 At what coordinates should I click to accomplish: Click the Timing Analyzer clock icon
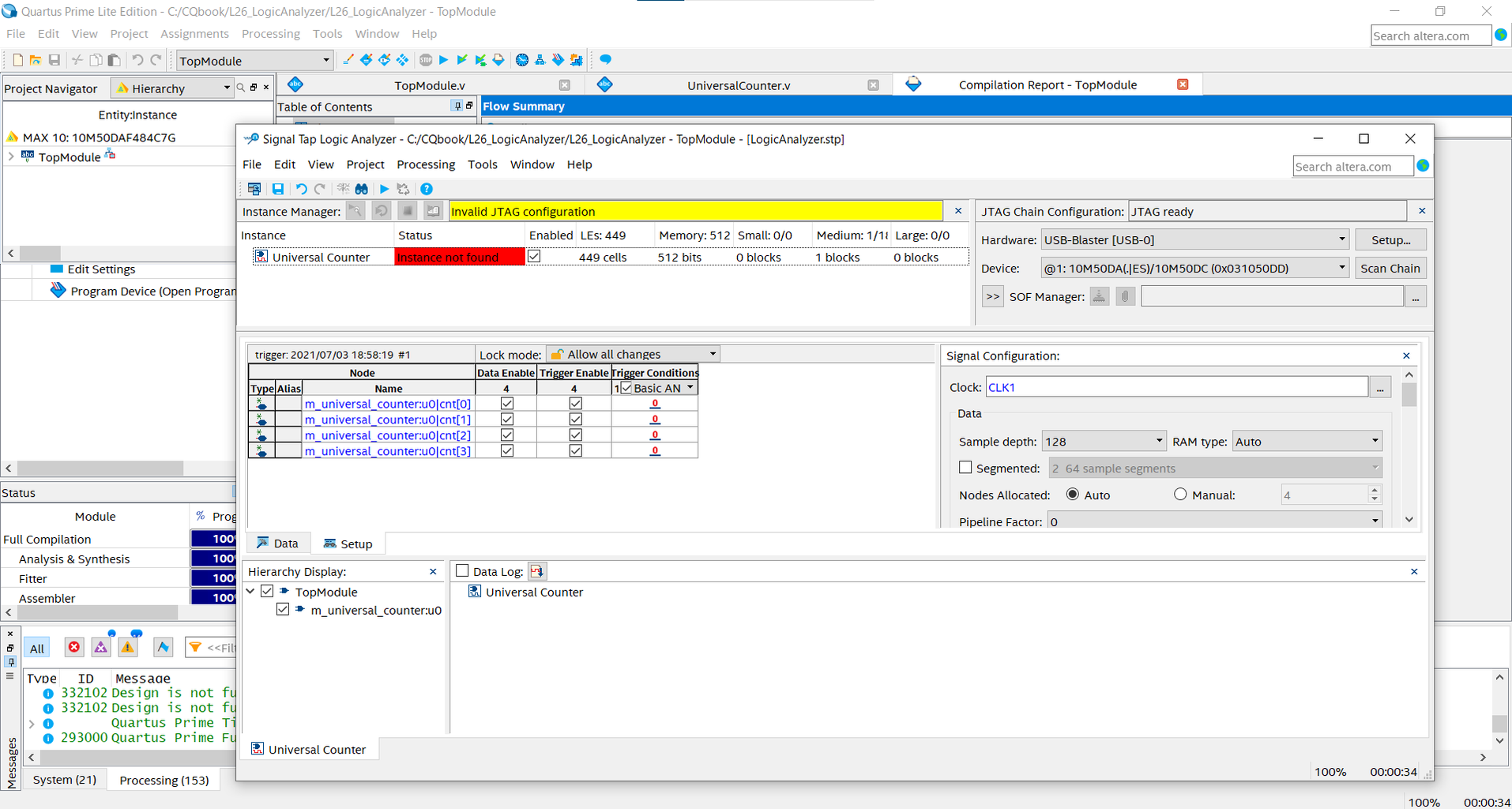pos(521,60)
